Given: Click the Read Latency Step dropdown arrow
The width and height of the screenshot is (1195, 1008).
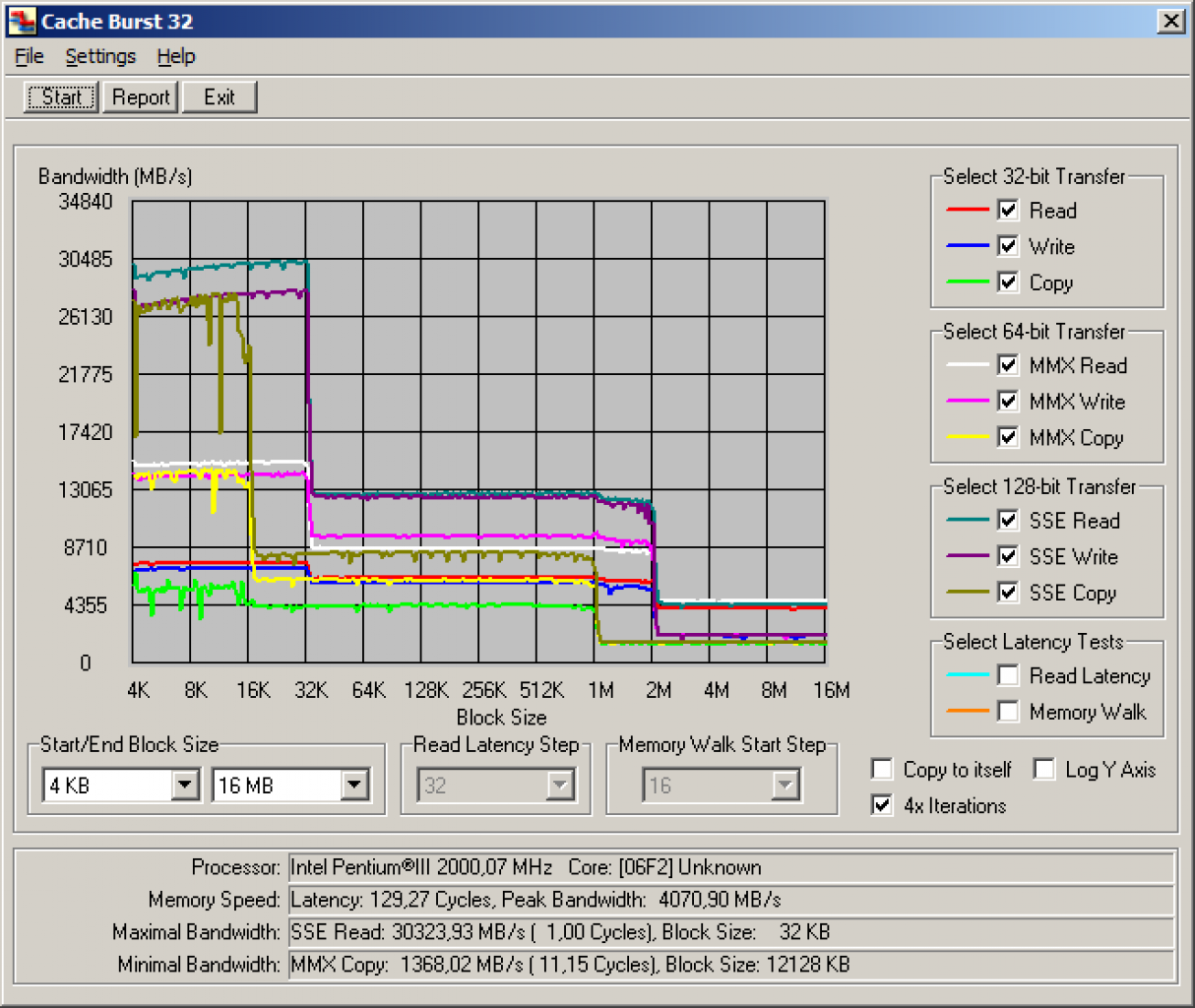Looking at the screenshot, I should (x=560, y=785).
